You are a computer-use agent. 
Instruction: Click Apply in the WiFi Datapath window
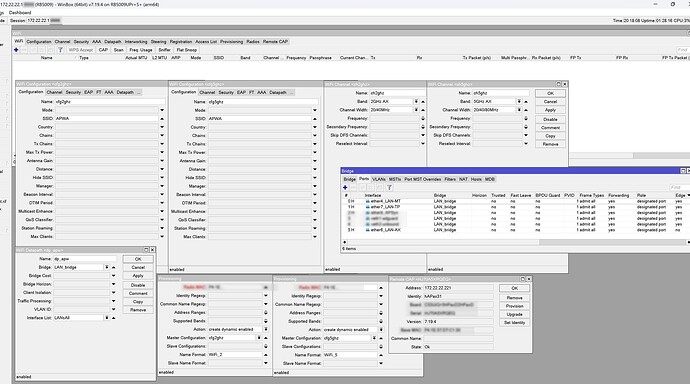[138, 276]
